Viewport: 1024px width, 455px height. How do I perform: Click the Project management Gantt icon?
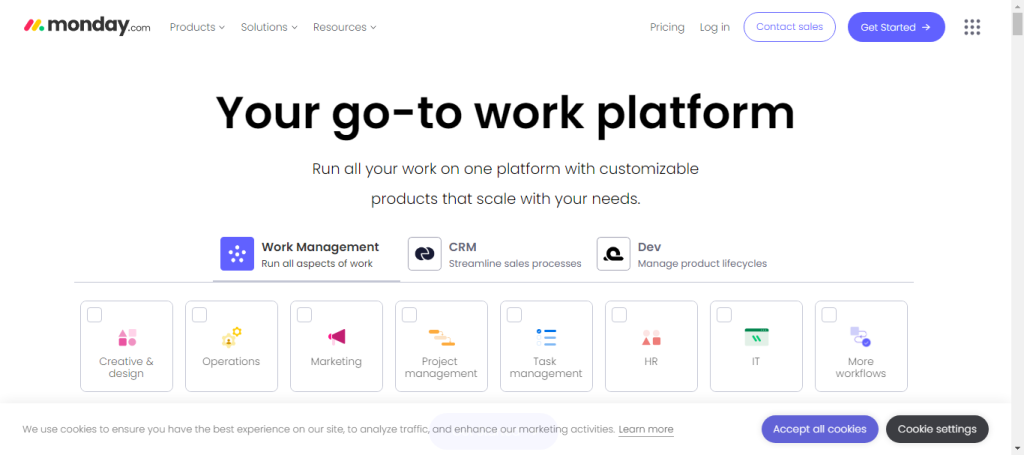point(441,337)
